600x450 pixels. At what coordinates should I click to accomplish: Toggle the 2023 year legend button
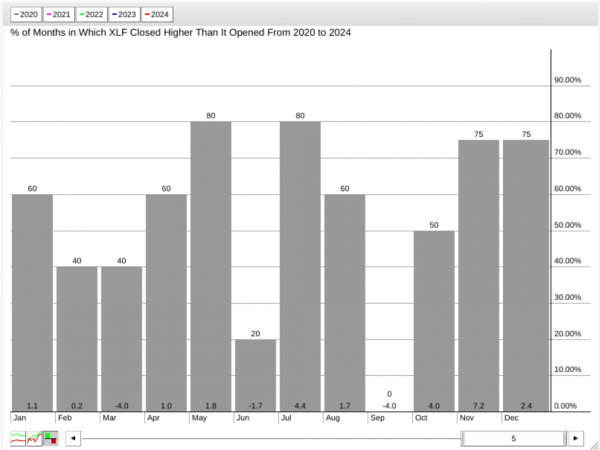click(x=124, y=15)
